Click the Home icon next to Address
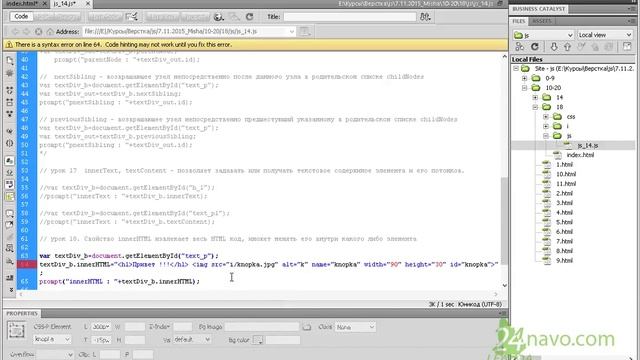 point(50,31)
